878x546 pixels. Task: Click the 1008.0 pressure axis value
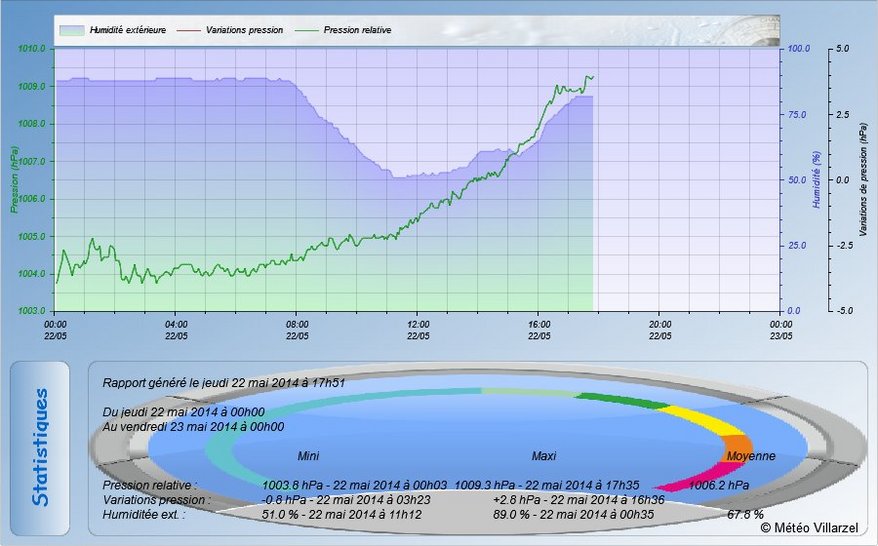click(32, 124)
